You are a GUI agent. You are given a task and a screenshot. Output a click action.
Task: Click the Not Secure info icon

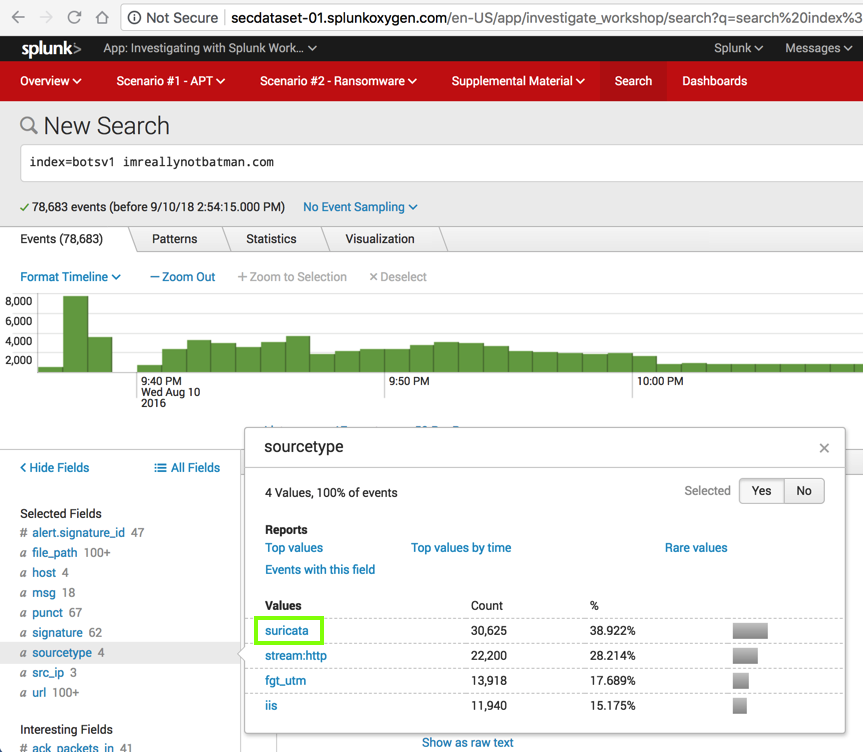pos(134,18)
